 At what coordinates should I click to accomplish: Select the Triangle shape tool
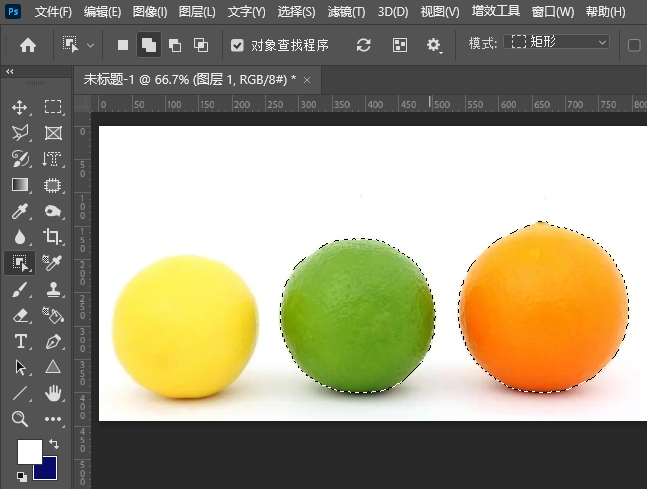53,366
